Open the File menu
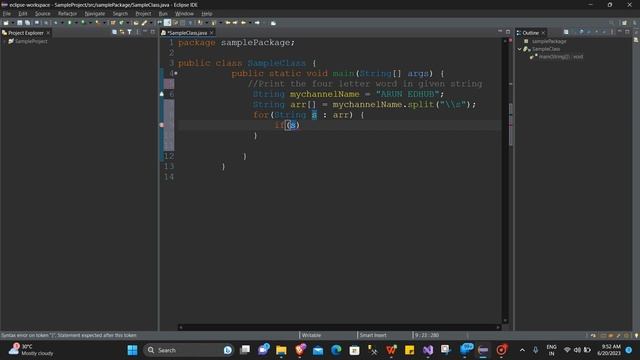 (x=7, y=13)
